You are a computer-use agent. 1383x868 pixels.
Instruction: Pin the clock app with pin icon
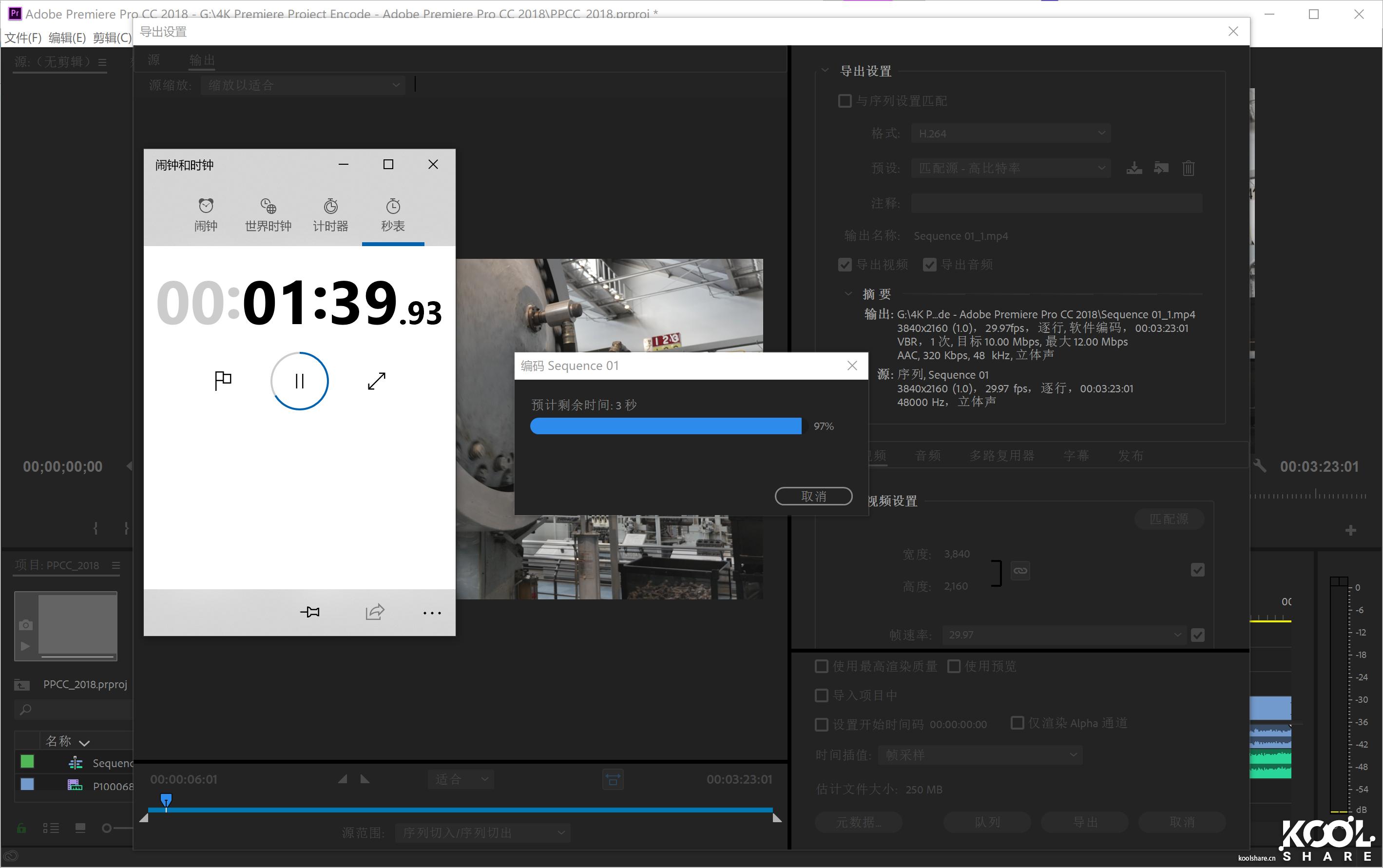(310, 612)
